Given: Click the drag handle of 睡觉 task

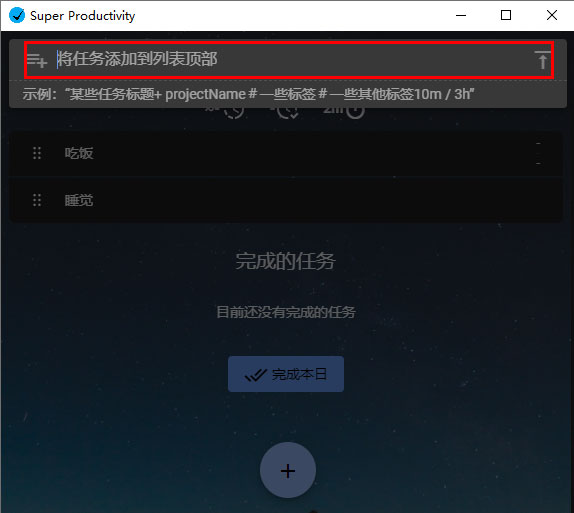Looking at the screenshot, I should tap(37, 200).
